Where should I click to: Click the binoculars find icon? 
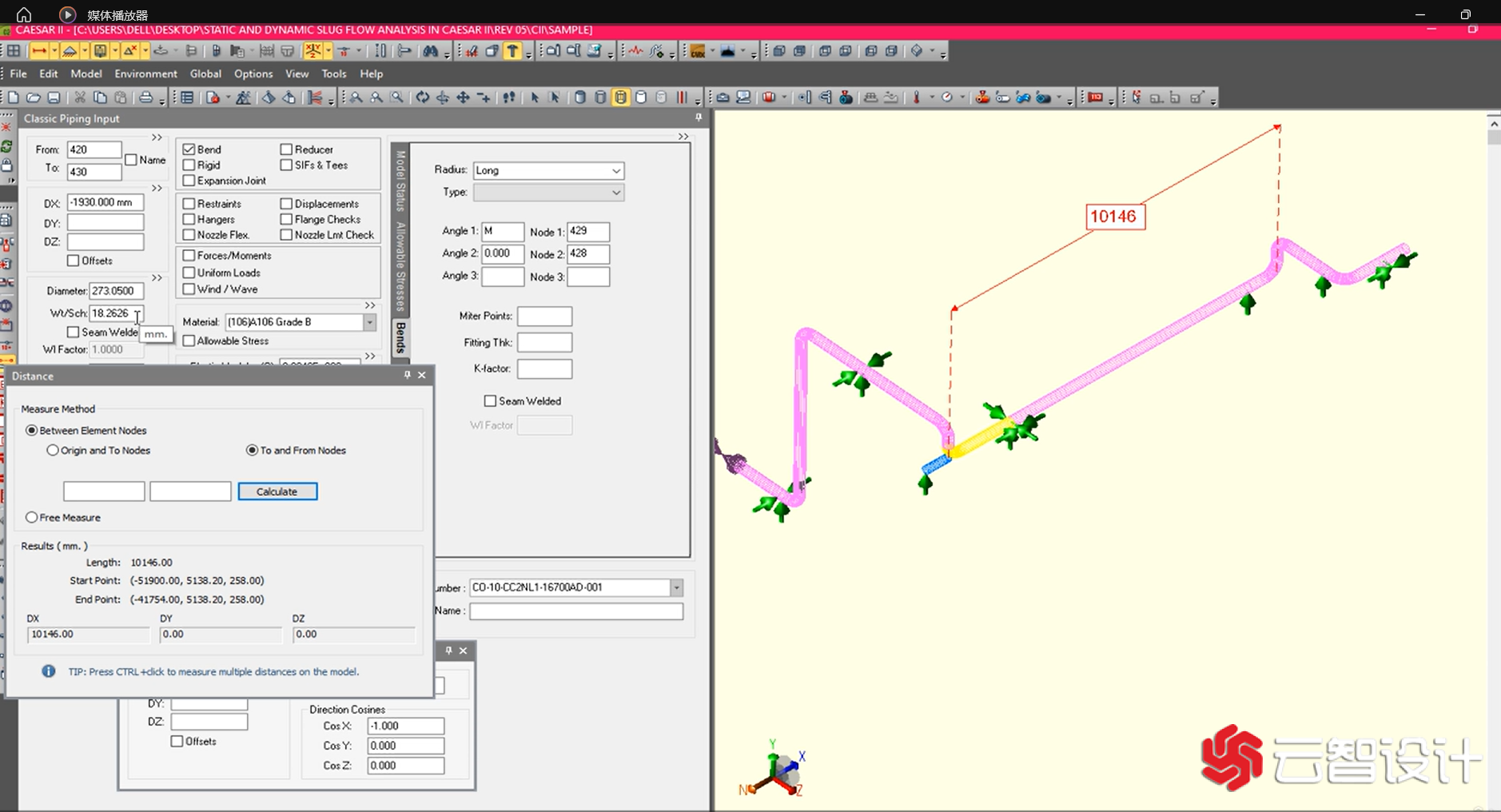tap(431, 51)
